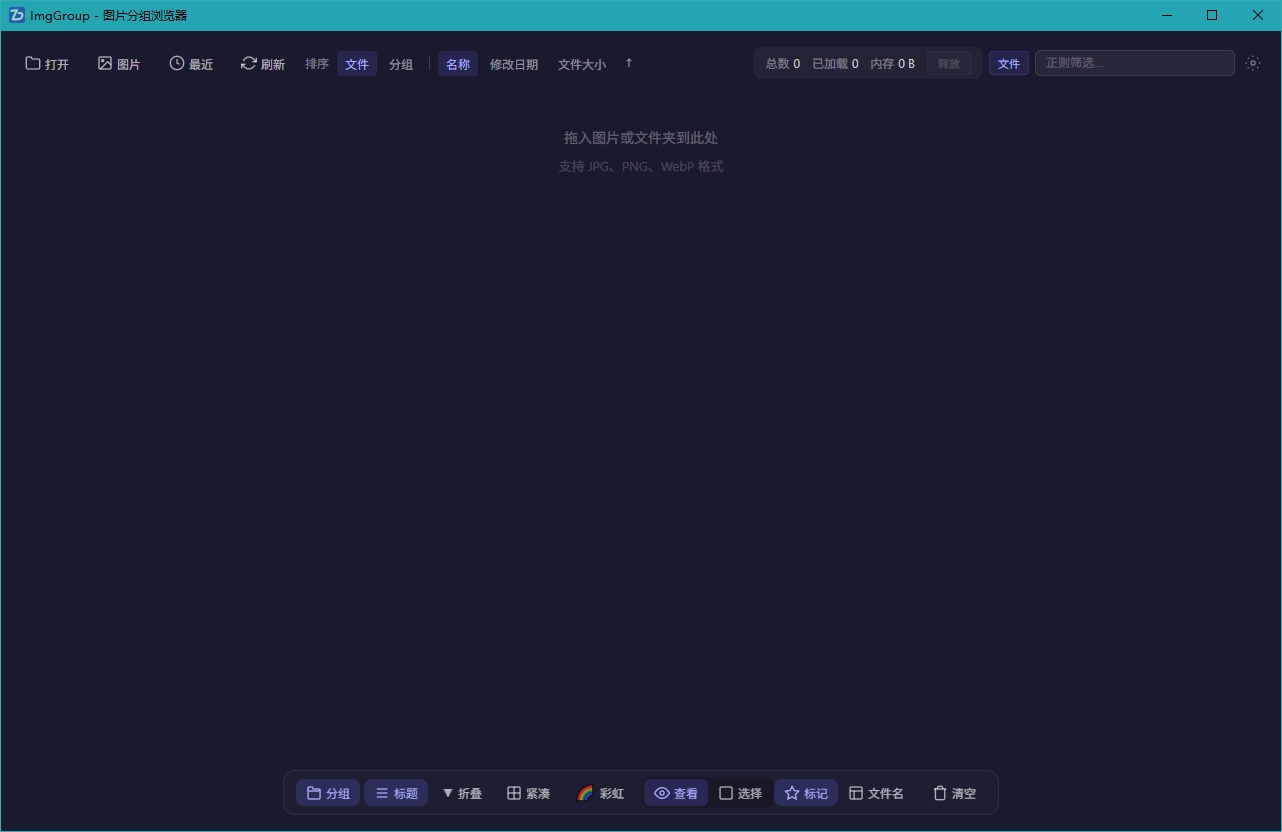Click the 内存 0 B readout

coord(892,63)
